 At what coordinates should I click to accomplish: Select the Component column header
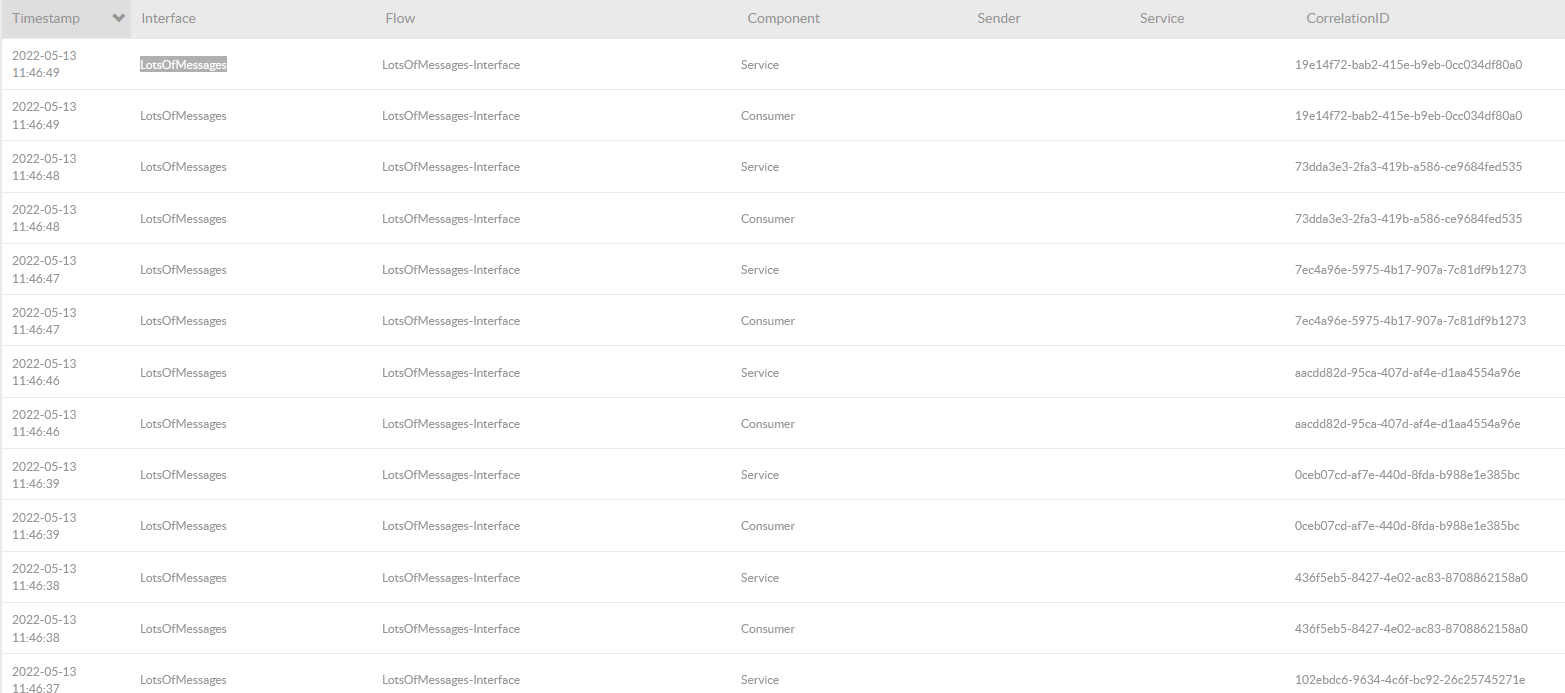[783, 19]
